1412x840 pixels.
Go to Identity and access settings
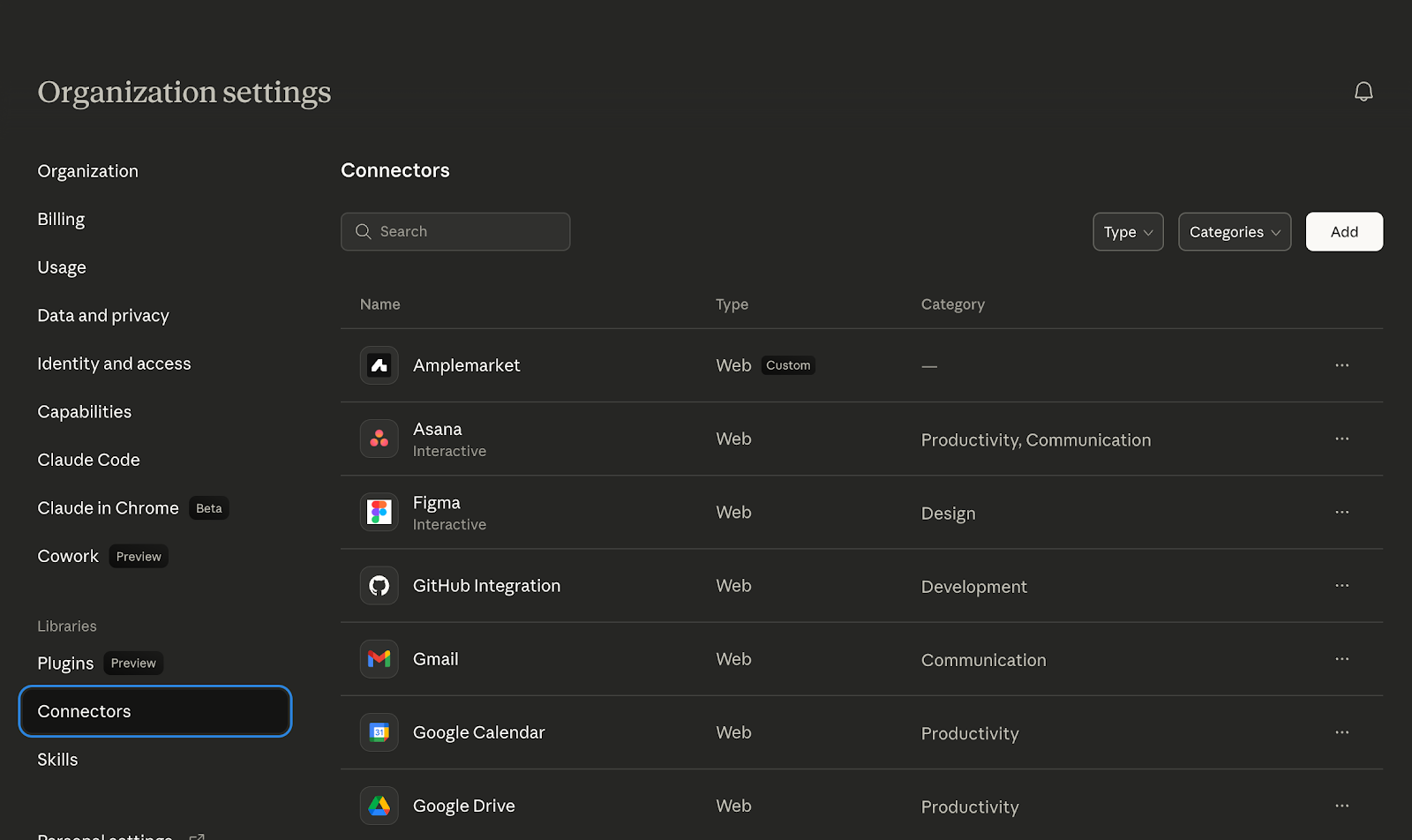click(x=114, y=364)
